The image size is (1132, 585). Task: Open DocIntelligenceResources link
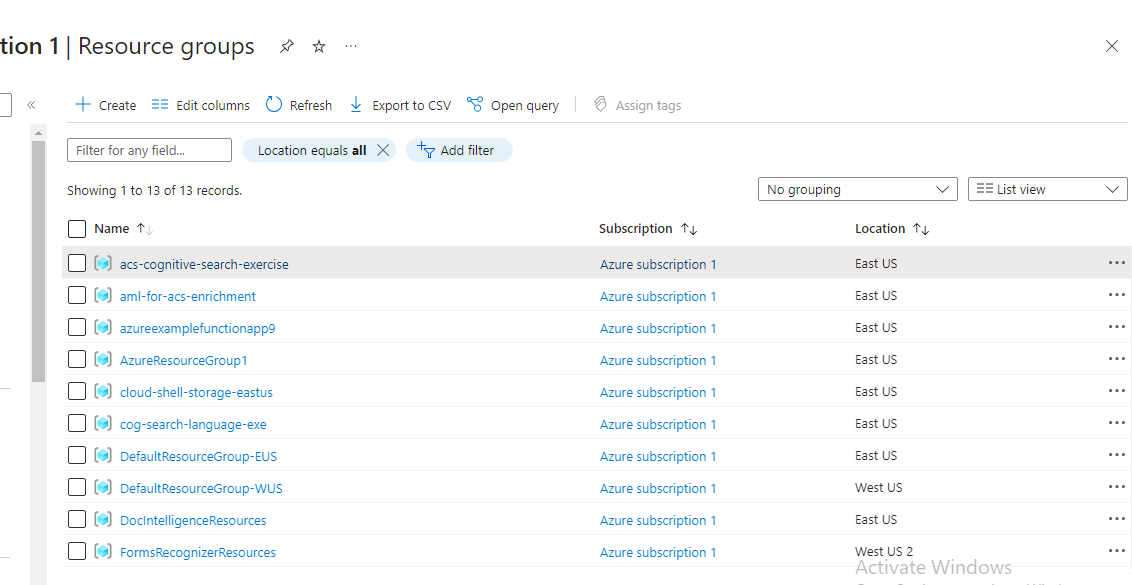193,520
